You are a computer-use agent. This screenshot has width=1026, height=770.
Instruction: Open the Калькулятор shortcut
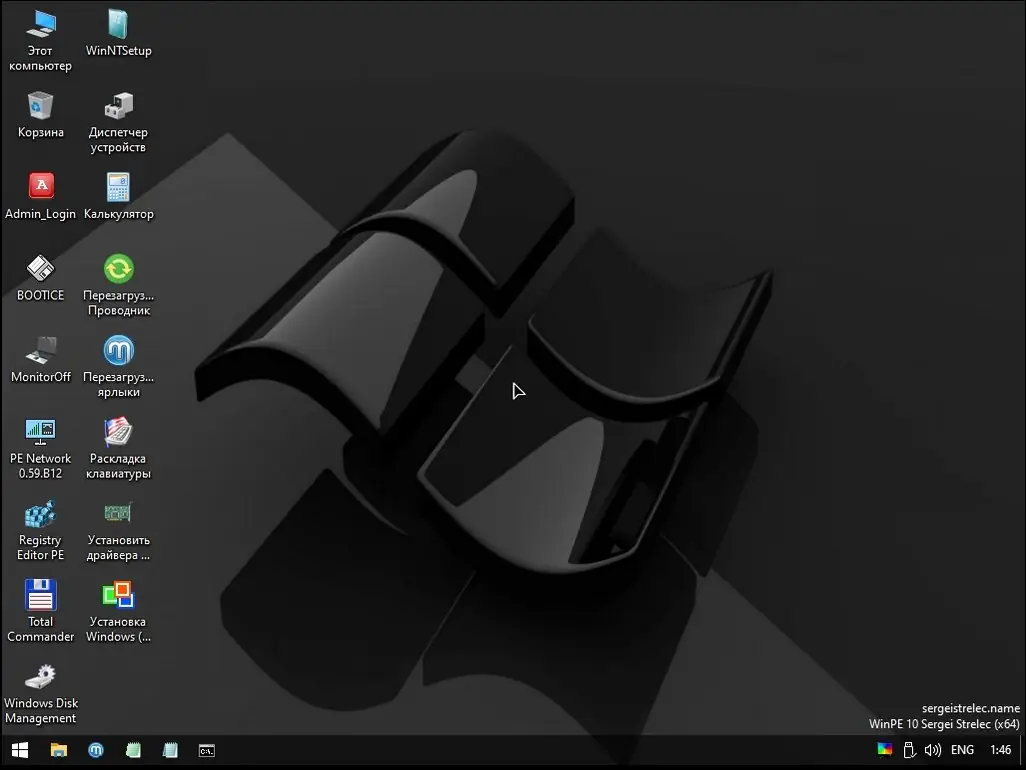point(118,196)
